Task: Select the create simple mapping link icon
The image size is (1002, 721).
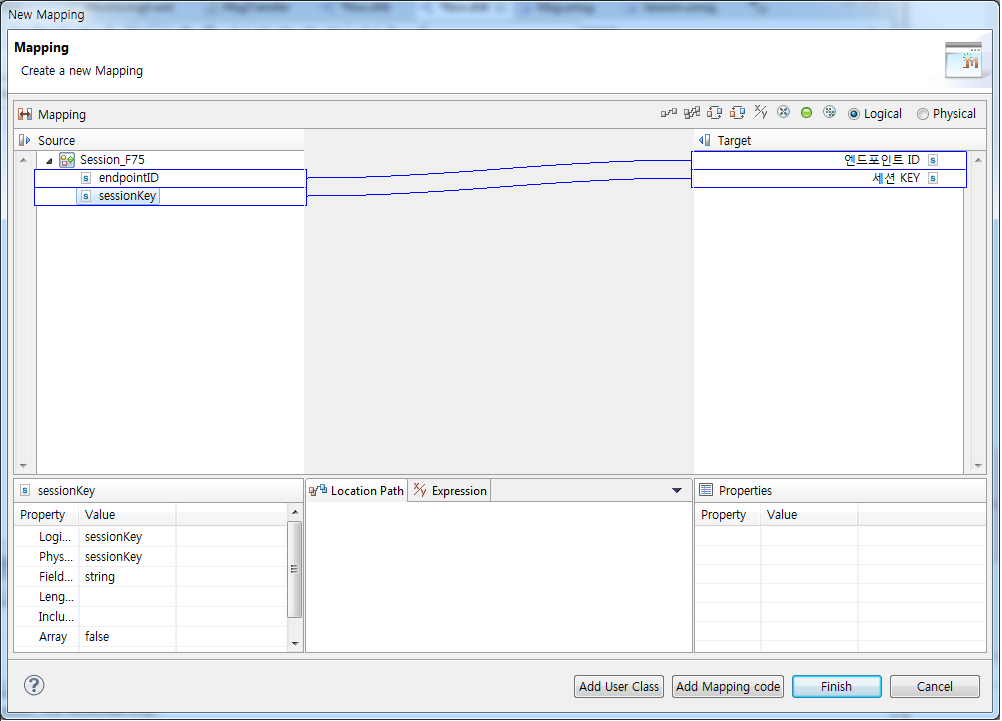Action: point(668,112)
